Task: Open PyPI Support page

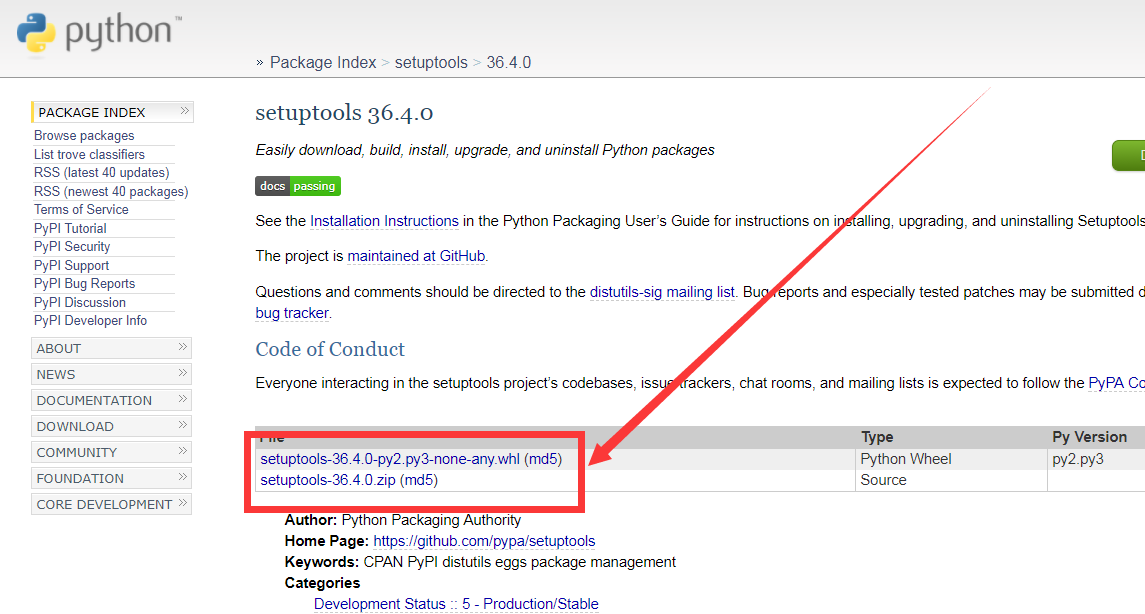Action: 72,265
